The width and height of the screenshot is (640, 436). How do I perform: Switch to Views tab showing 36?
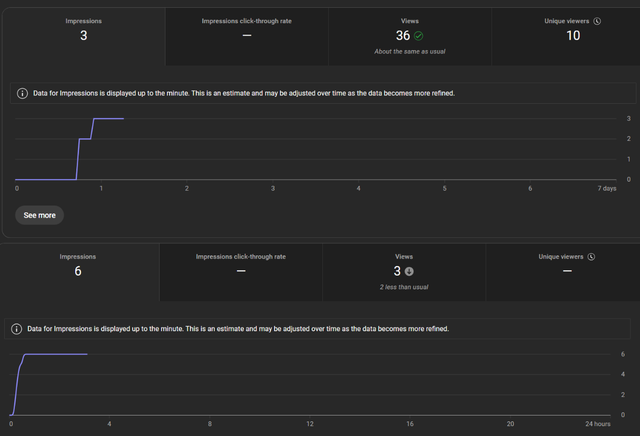(410, 37)
